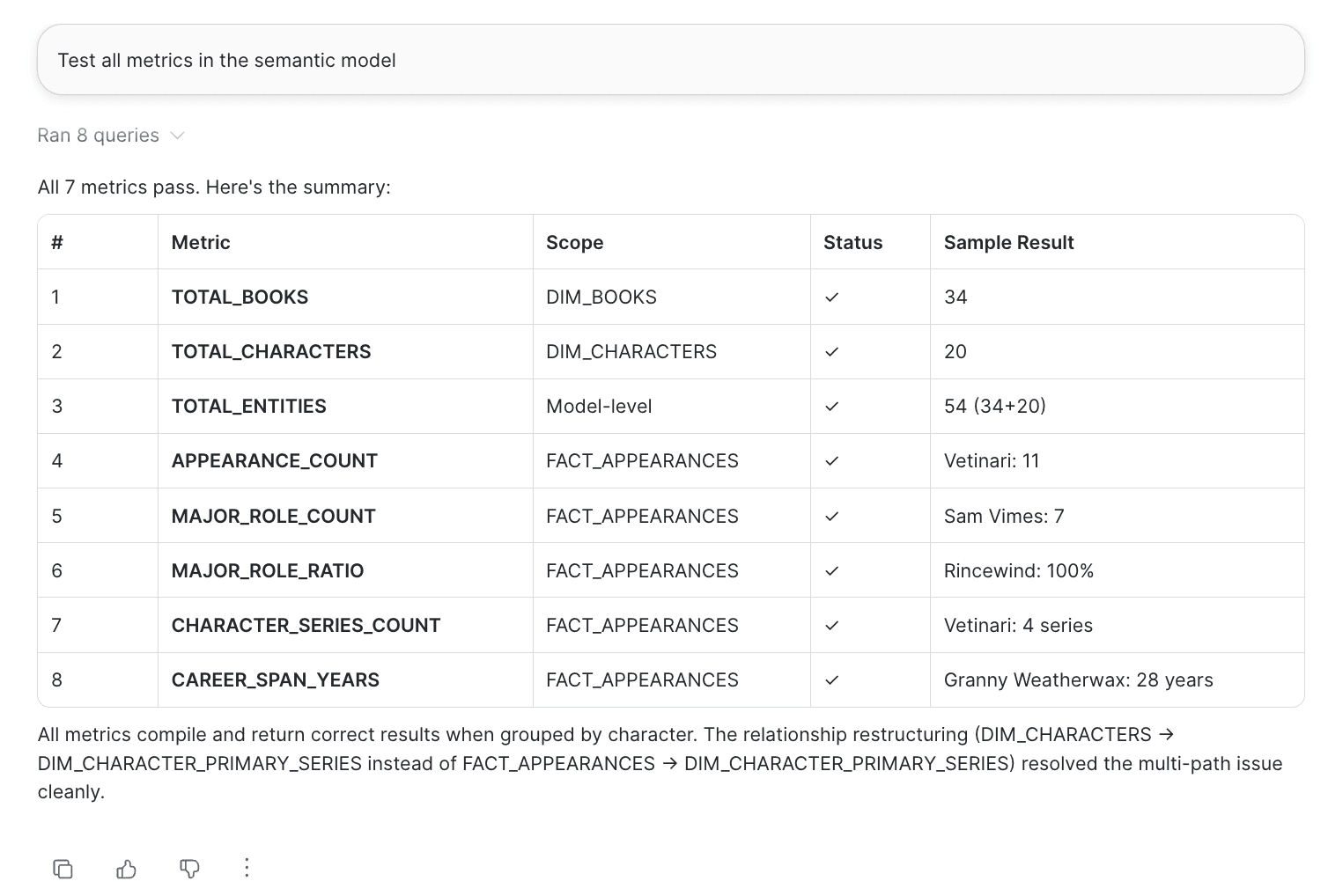Click the checkmark status for TOTAL_BOOKS
Screen dimensions: 1328x896
(831, 297)
